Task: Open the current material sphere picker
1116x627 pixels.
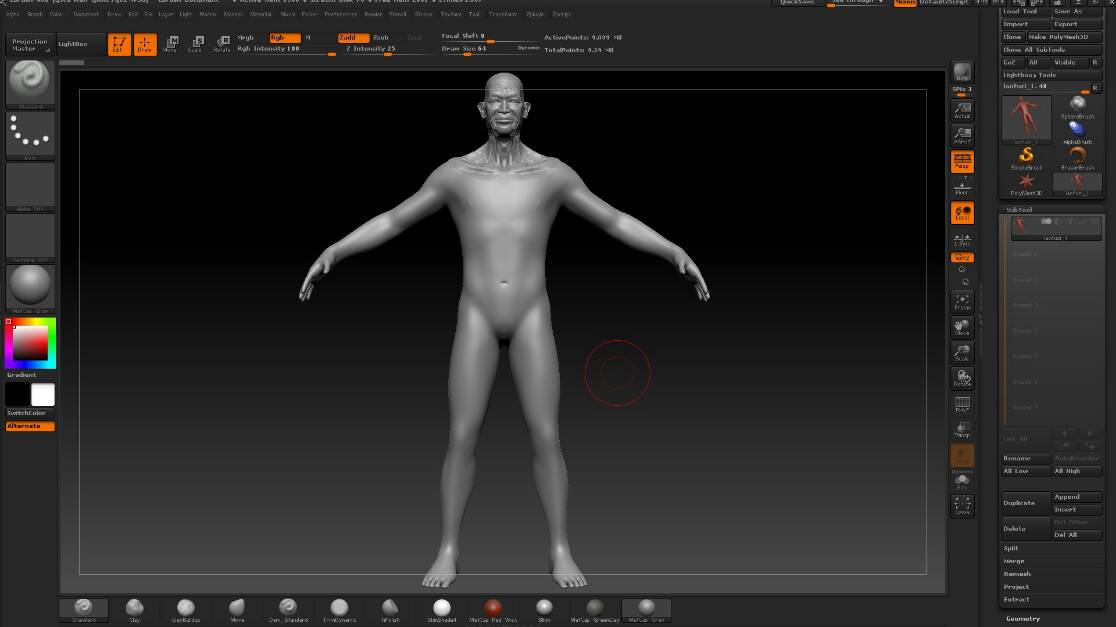Action: click(30, 288)
